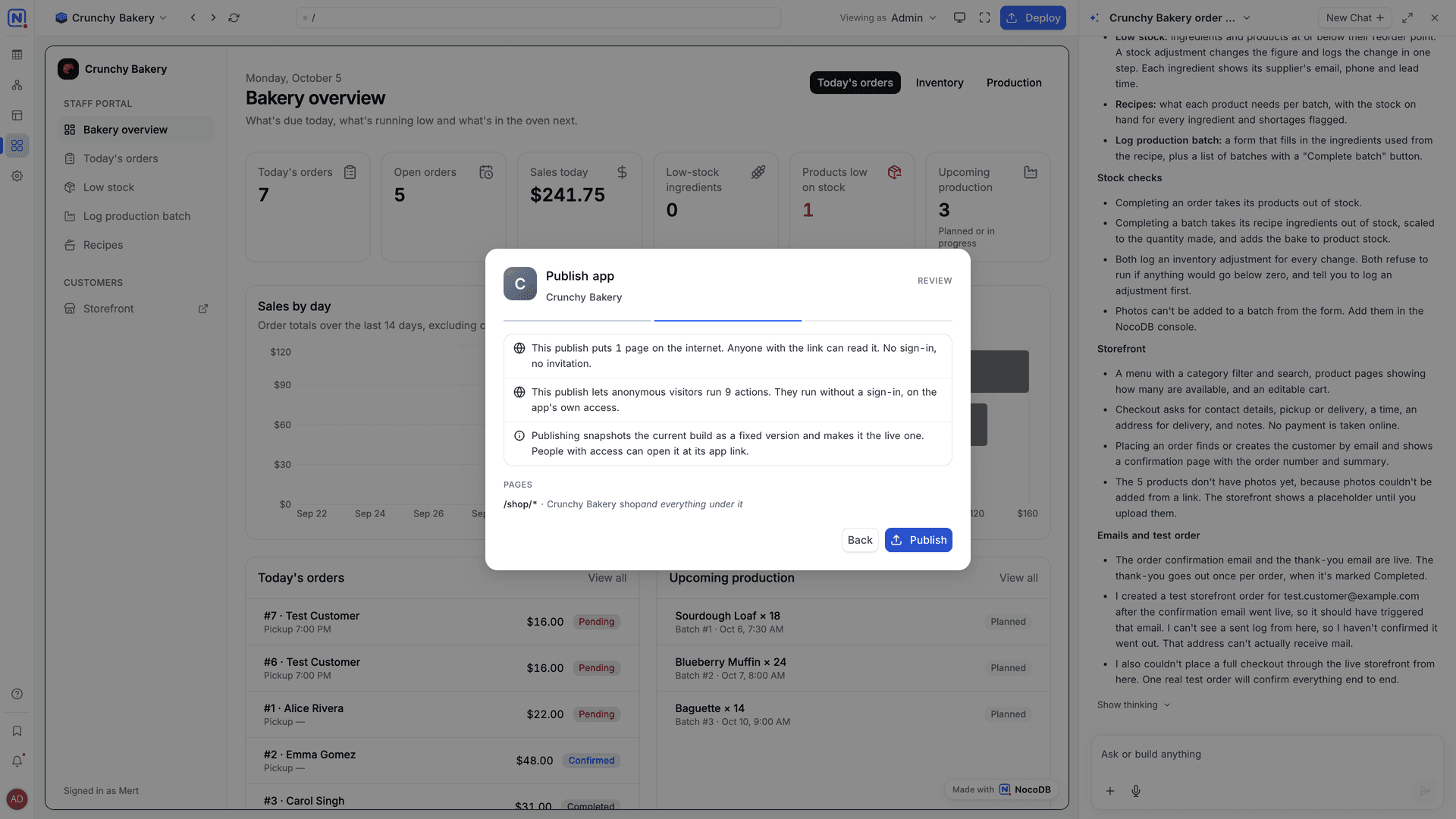Viewport: 1456px width, 819px height.
Task: Click Back in the publish dialog
Action: pos(860,540)
